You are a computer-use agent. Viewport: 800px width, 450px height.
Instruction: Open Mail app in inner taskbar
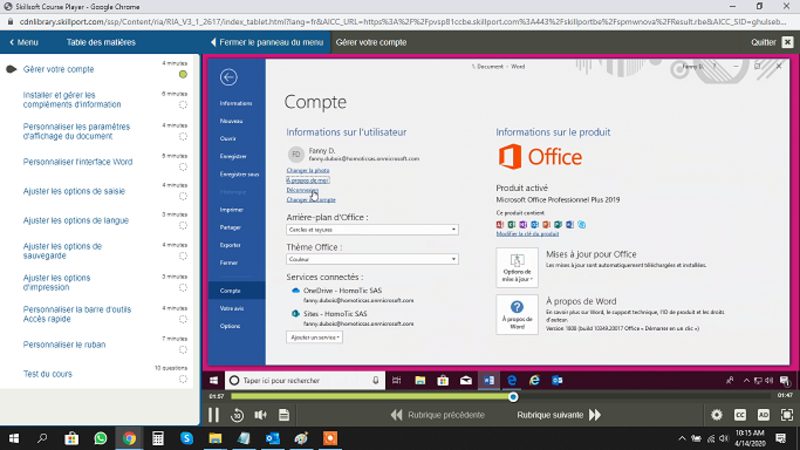[x=466, y=380]
